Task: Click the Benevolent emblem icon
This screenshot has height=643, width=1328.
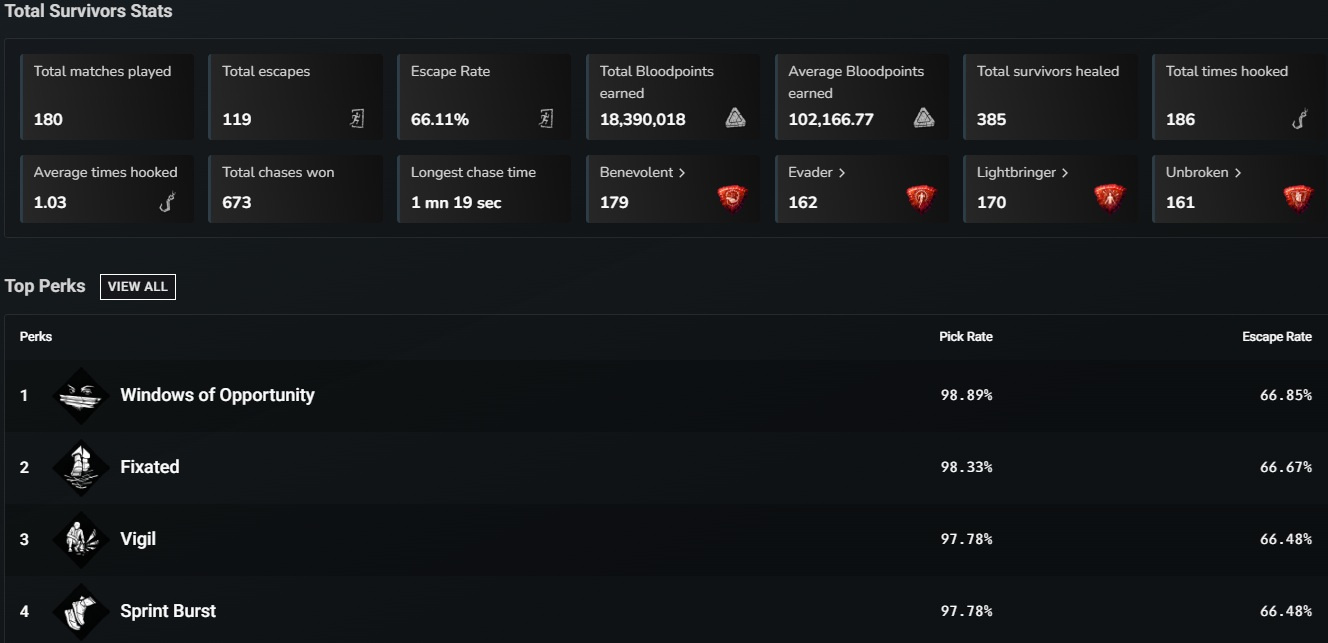Action: (x=734, y=197)
